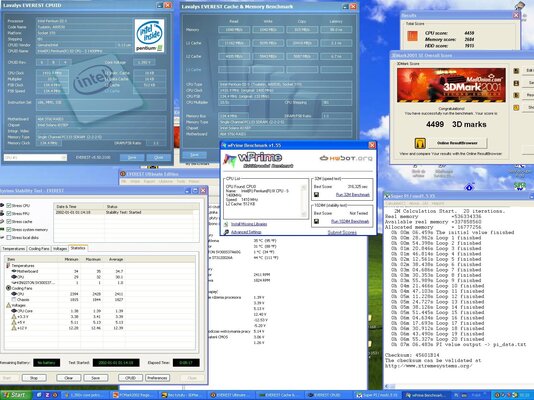This screenshot has height=400, width=534.
Task: Open CPUID from System Stability Test
Action: (130, 378)
